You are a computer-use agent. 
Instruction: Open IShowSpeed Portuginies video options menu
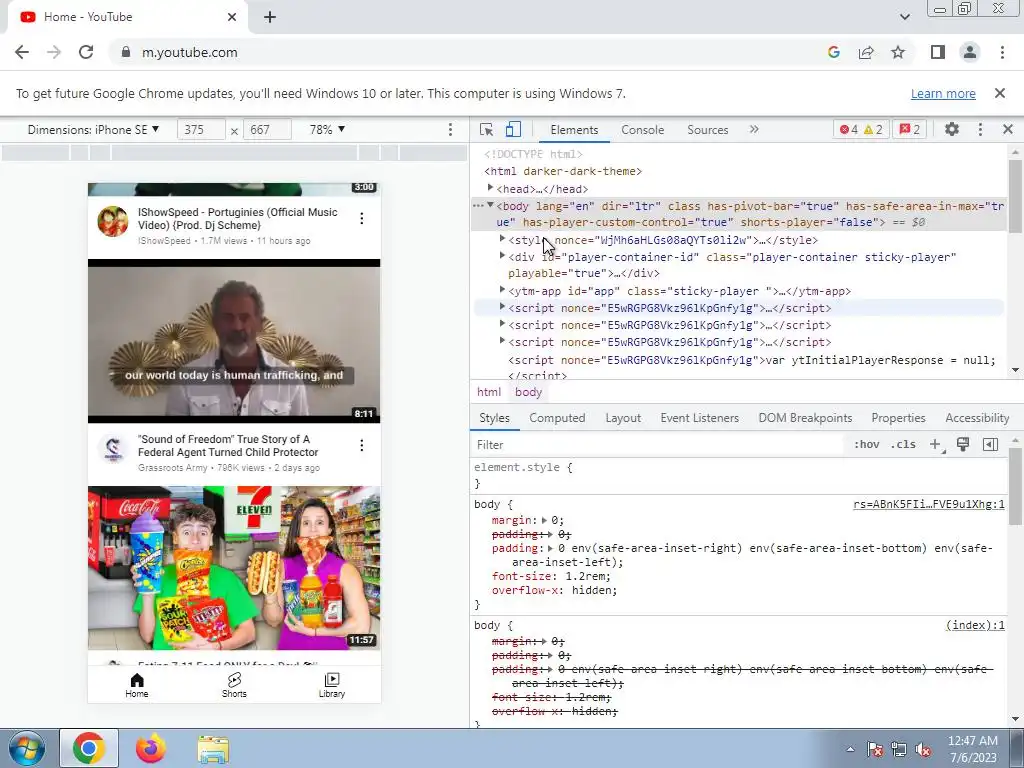click(362, 219)
